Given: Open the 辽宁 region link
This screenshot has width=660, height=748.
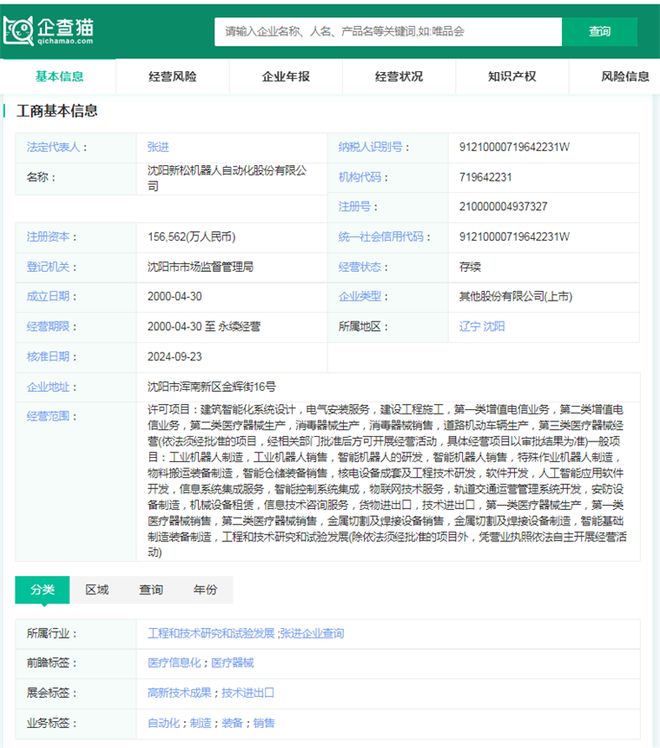Looking at the screenshot, I should (470, 326).
